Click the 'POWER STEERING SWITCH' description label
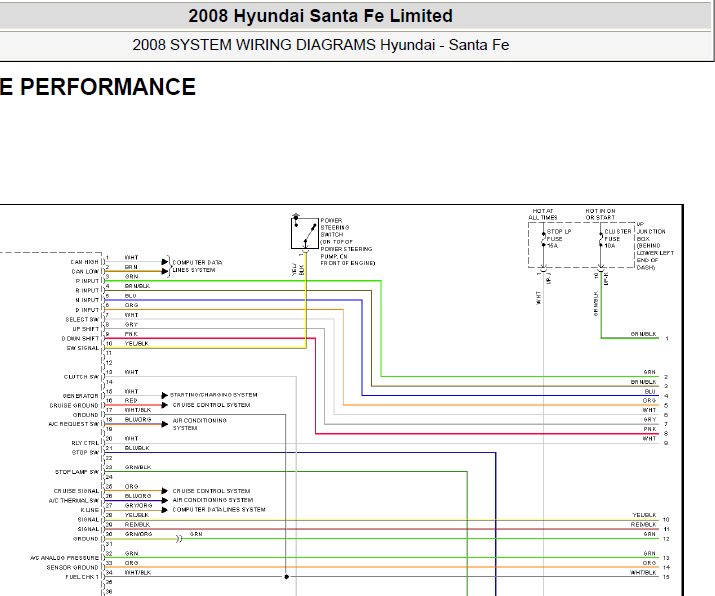Screen dimensions: 715x596 point(347,242)
